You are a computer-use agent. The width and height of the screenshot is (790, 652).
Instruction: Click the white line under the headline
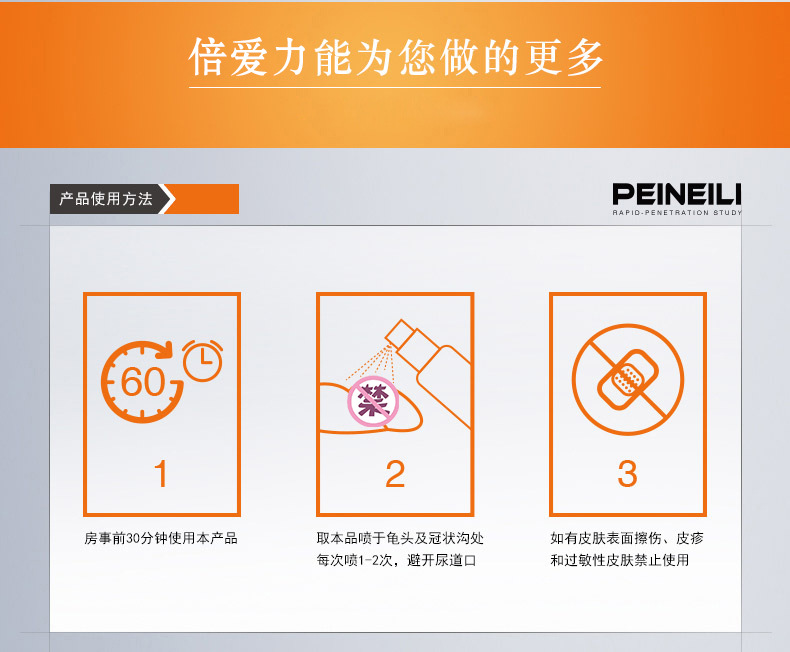tap(395, 87)
